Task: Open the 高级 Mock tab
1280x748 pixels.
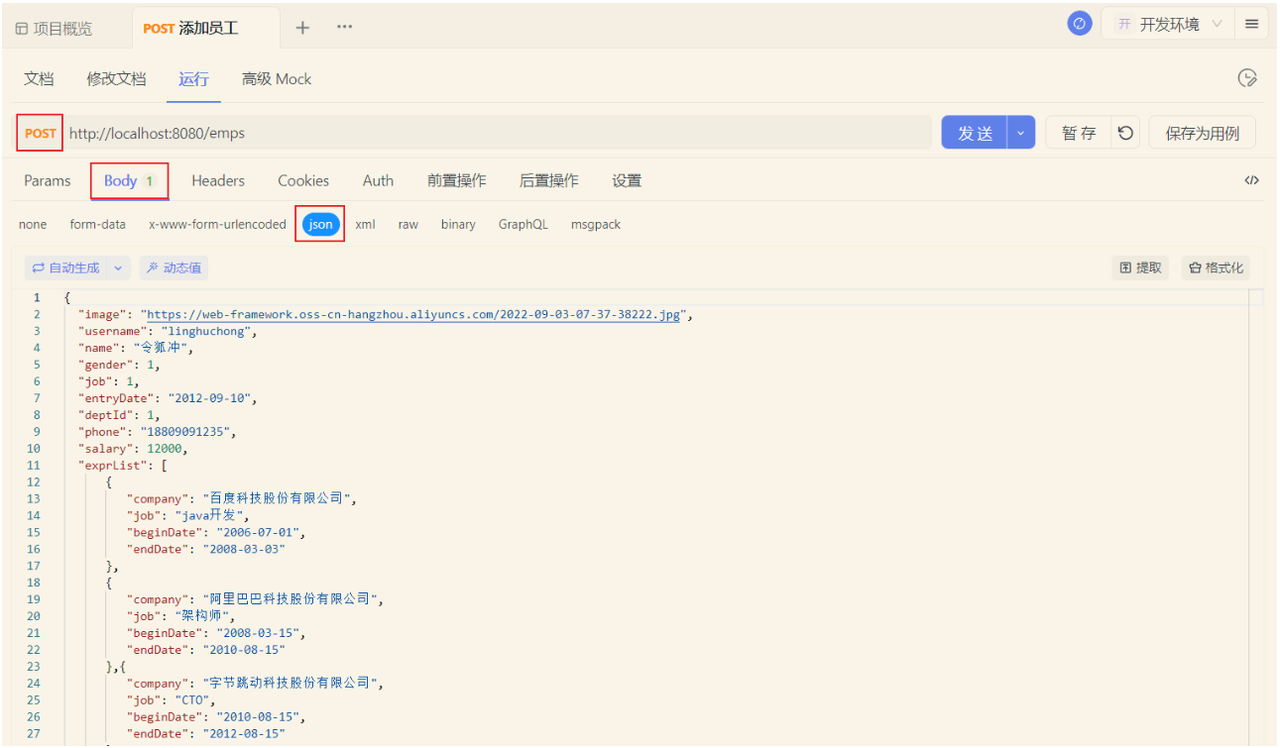Action: (276, 79)
